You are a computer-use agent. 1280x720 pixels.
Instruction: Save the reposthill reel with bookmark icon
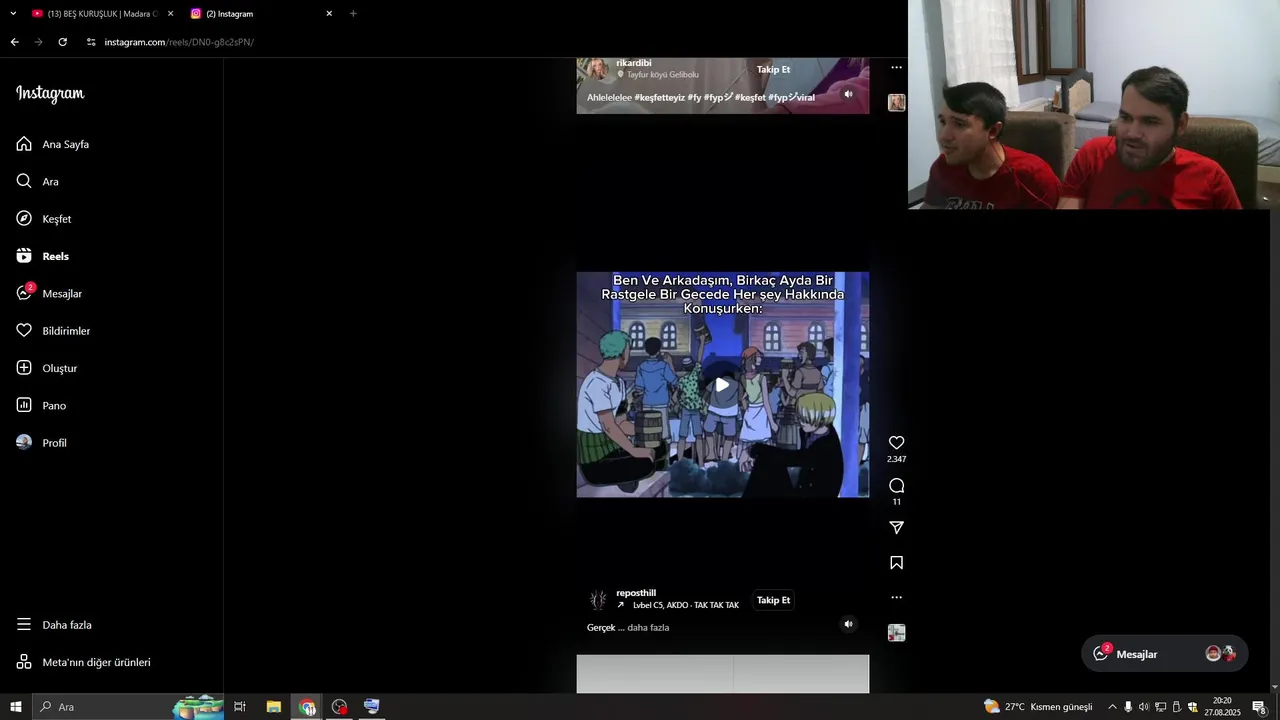pos(896,563)
